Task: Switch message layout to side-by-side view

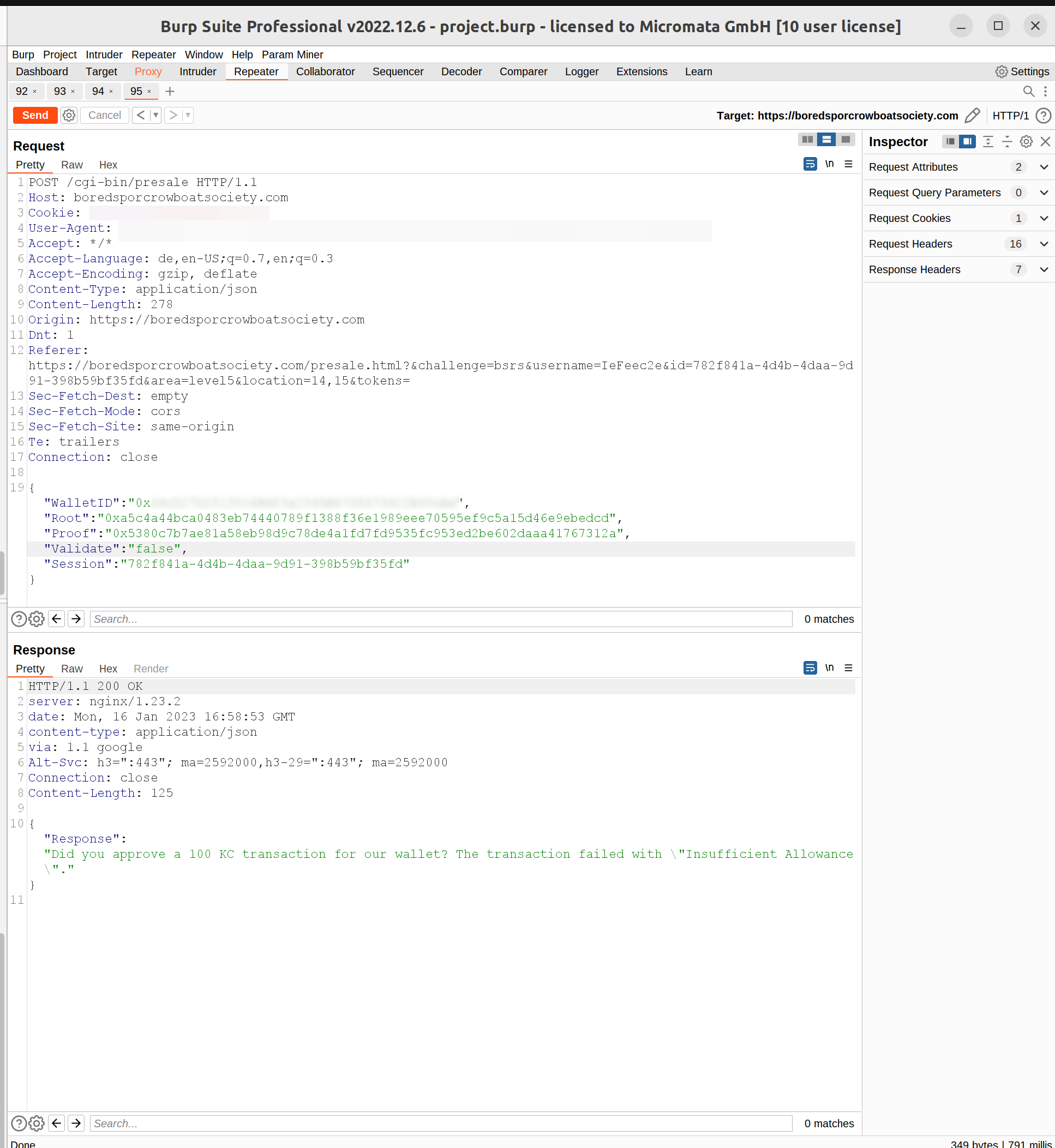Action: [807, 139]
